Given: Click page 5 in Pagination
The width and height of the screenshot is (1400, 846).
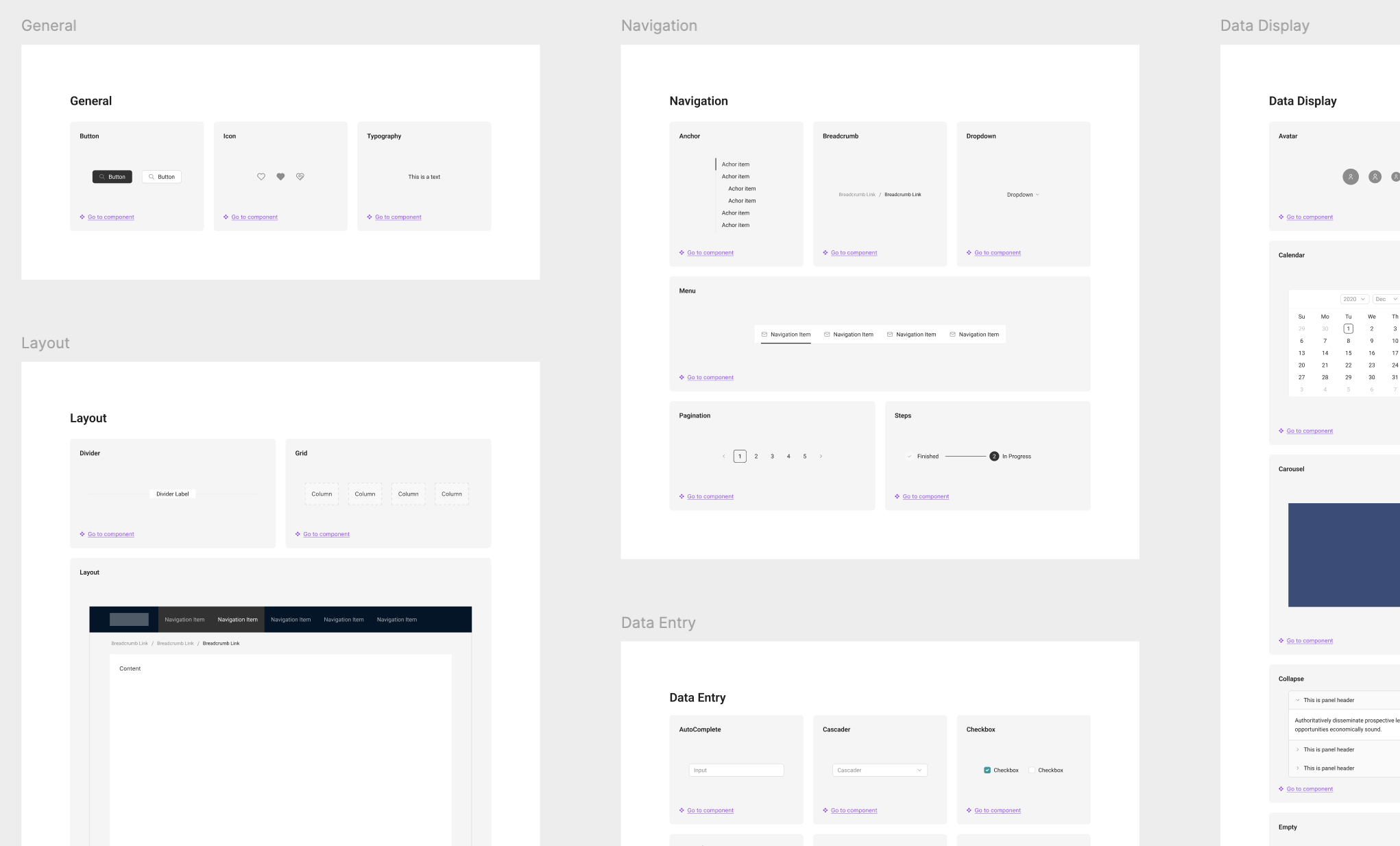Looking at the screenshot, I should [x=805, y=456].
